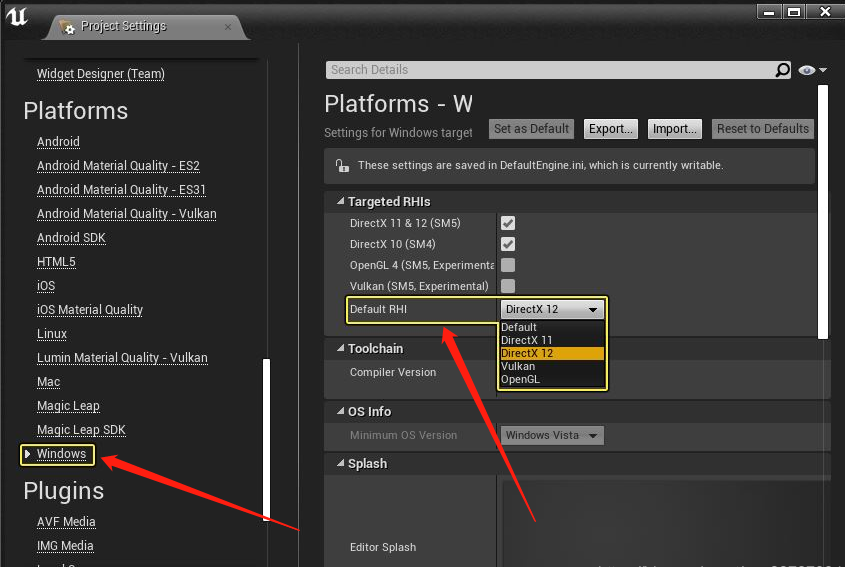Click the details panel scrollbar

point(822,212)
